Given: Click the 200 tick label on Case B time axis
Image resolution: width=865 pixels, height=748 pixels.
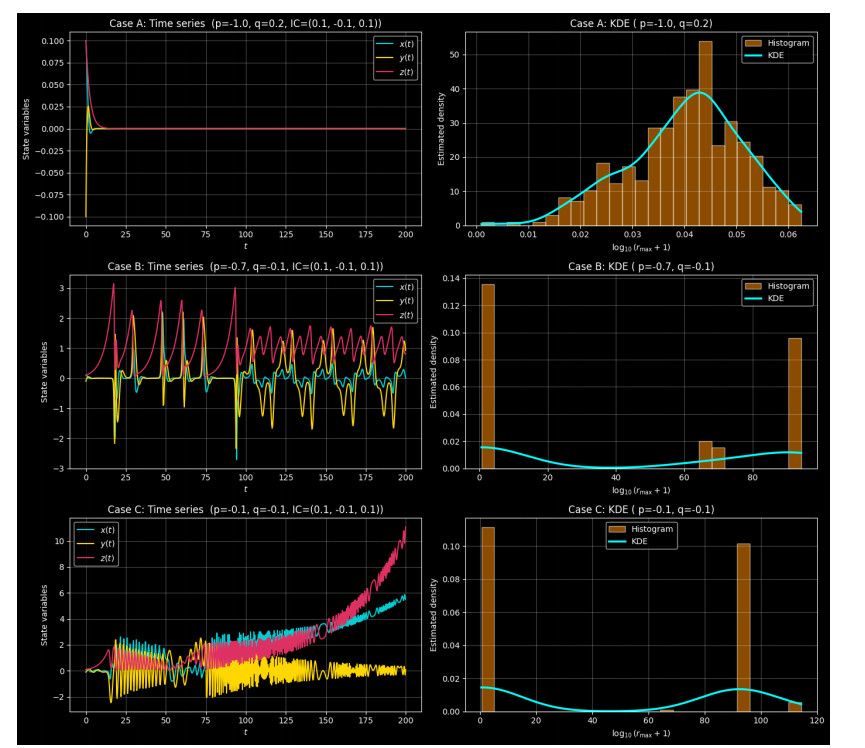Looking at the screenshot, I should (x=405, y=478).
